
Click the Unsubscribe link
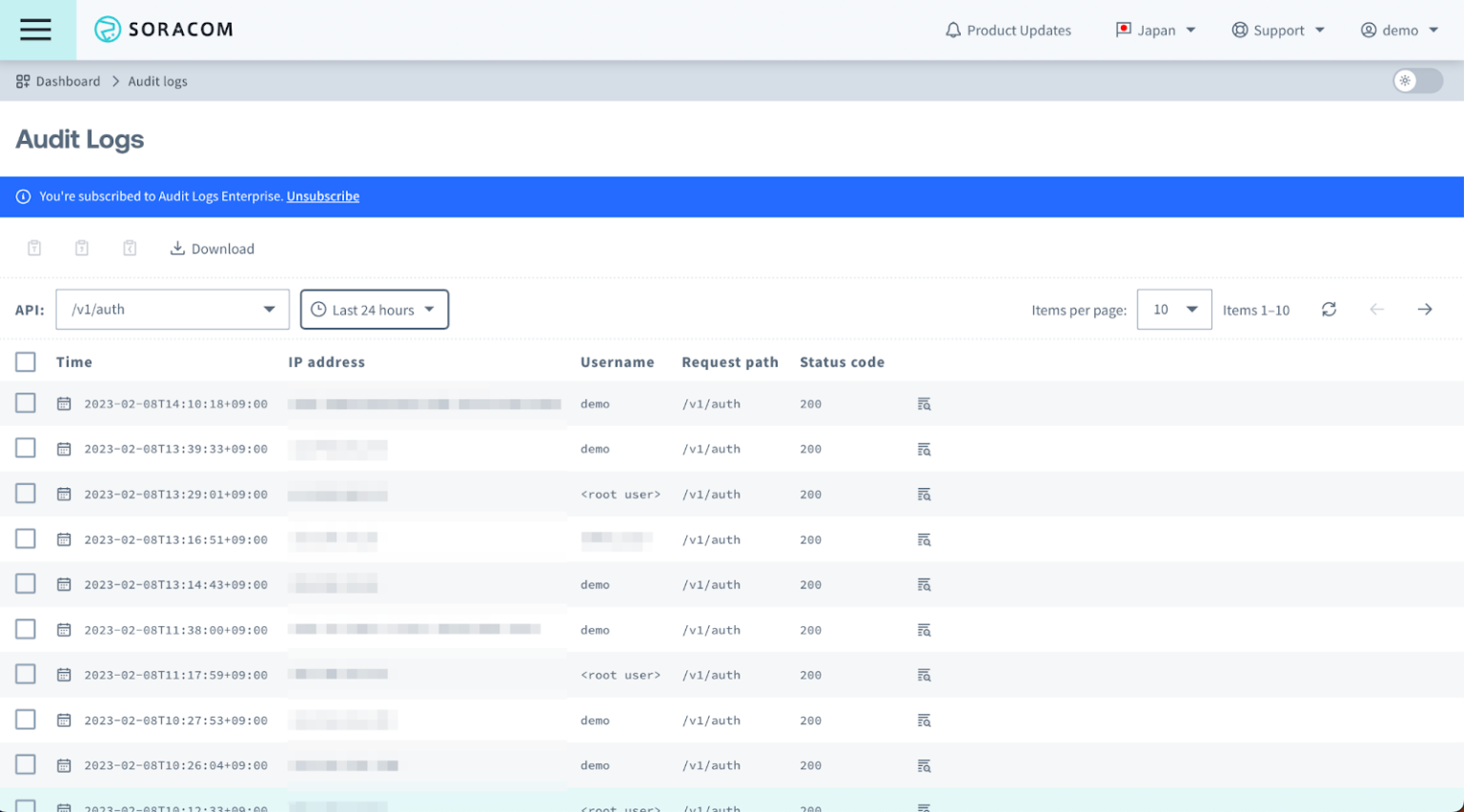[322, 196]
